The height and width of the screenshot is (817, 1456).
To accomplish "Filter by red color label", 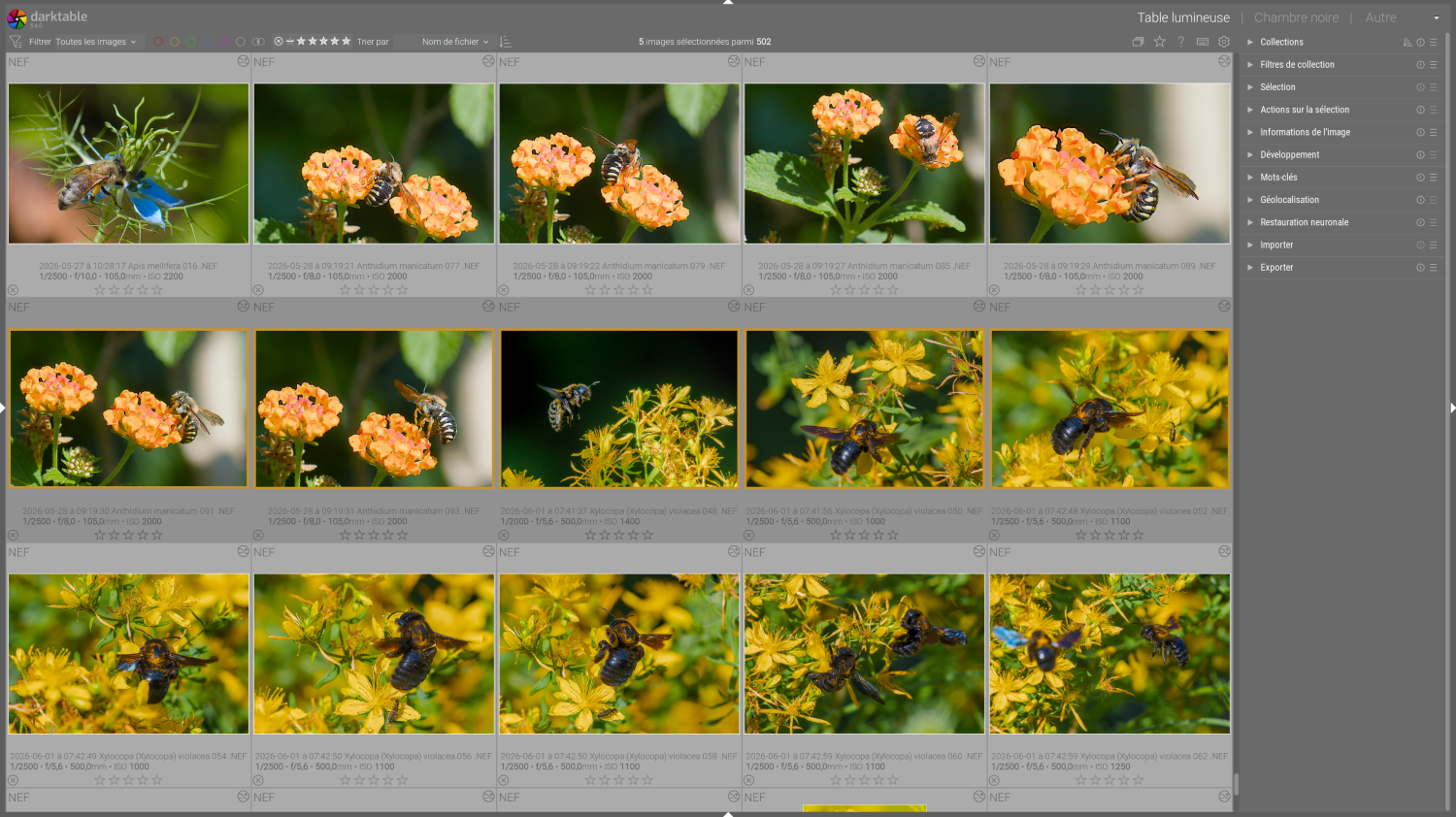I will coord(158,42).
